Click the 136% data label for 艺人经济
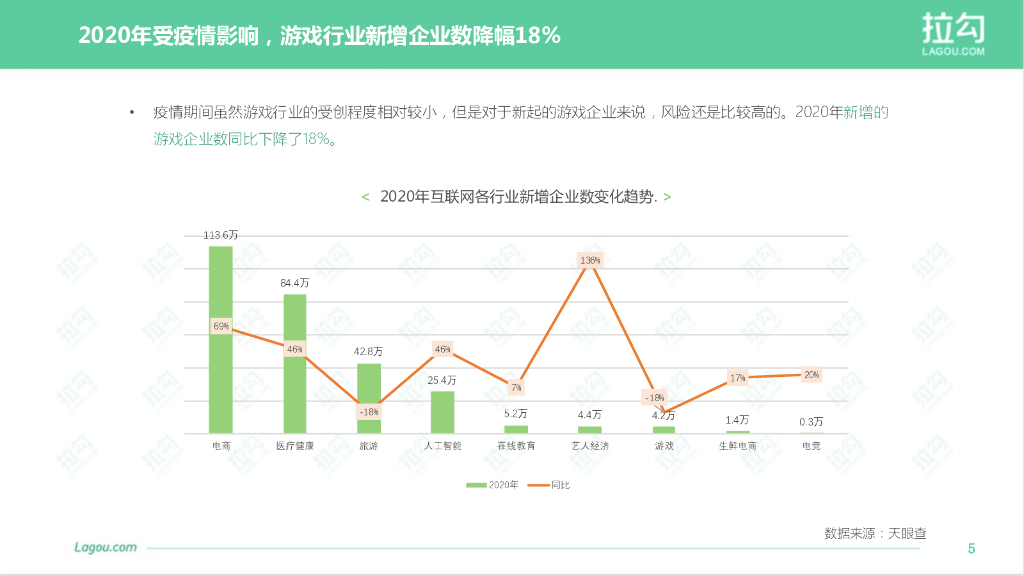This screenshot has height=576, width=1024. [590, 260]
